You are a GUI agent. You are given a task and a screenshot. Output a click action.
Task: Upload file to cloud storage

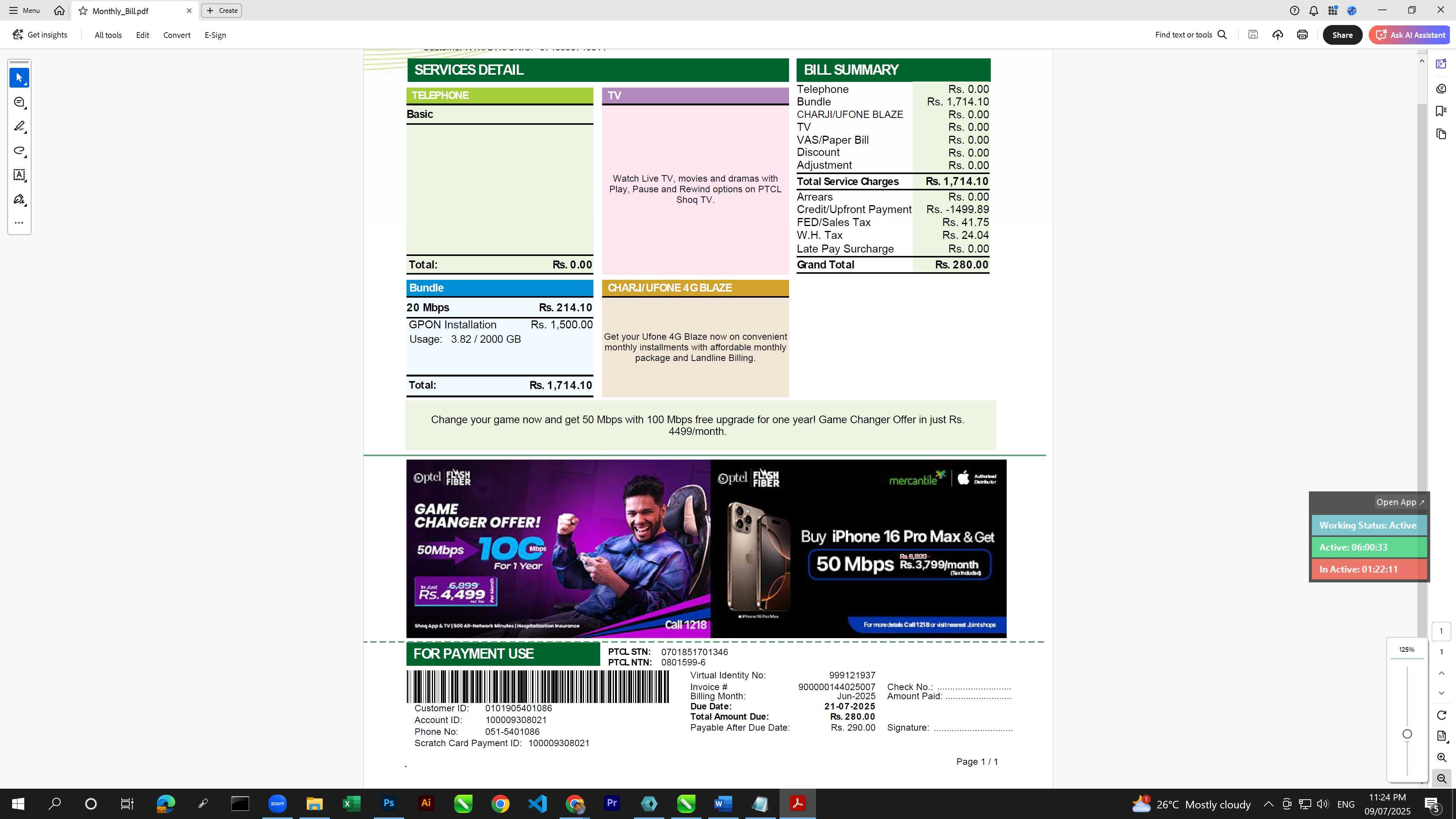tap(1277, 35)
